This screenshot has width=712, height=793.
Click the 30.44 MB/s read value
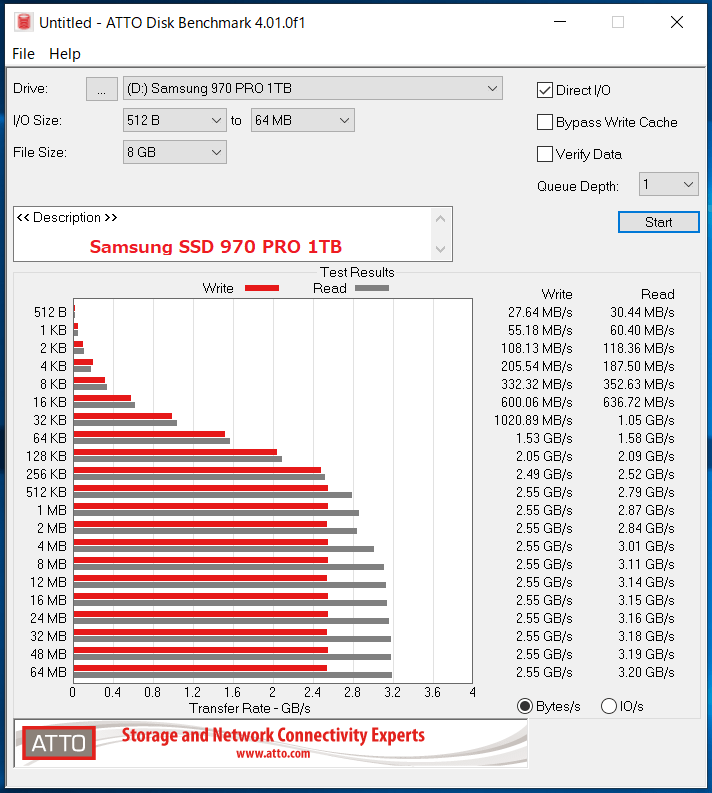(x=642, y=313)
